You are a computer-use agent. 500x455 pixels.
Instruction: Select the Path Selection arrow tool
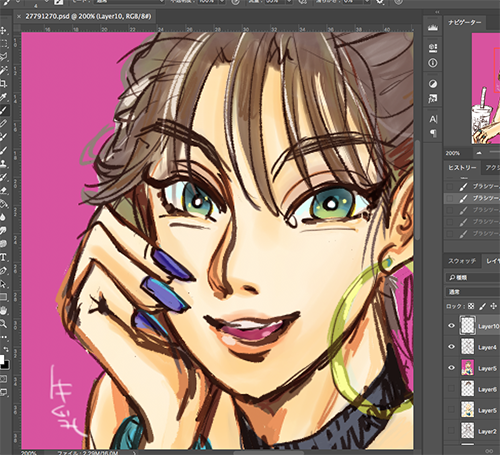[4, 284]
